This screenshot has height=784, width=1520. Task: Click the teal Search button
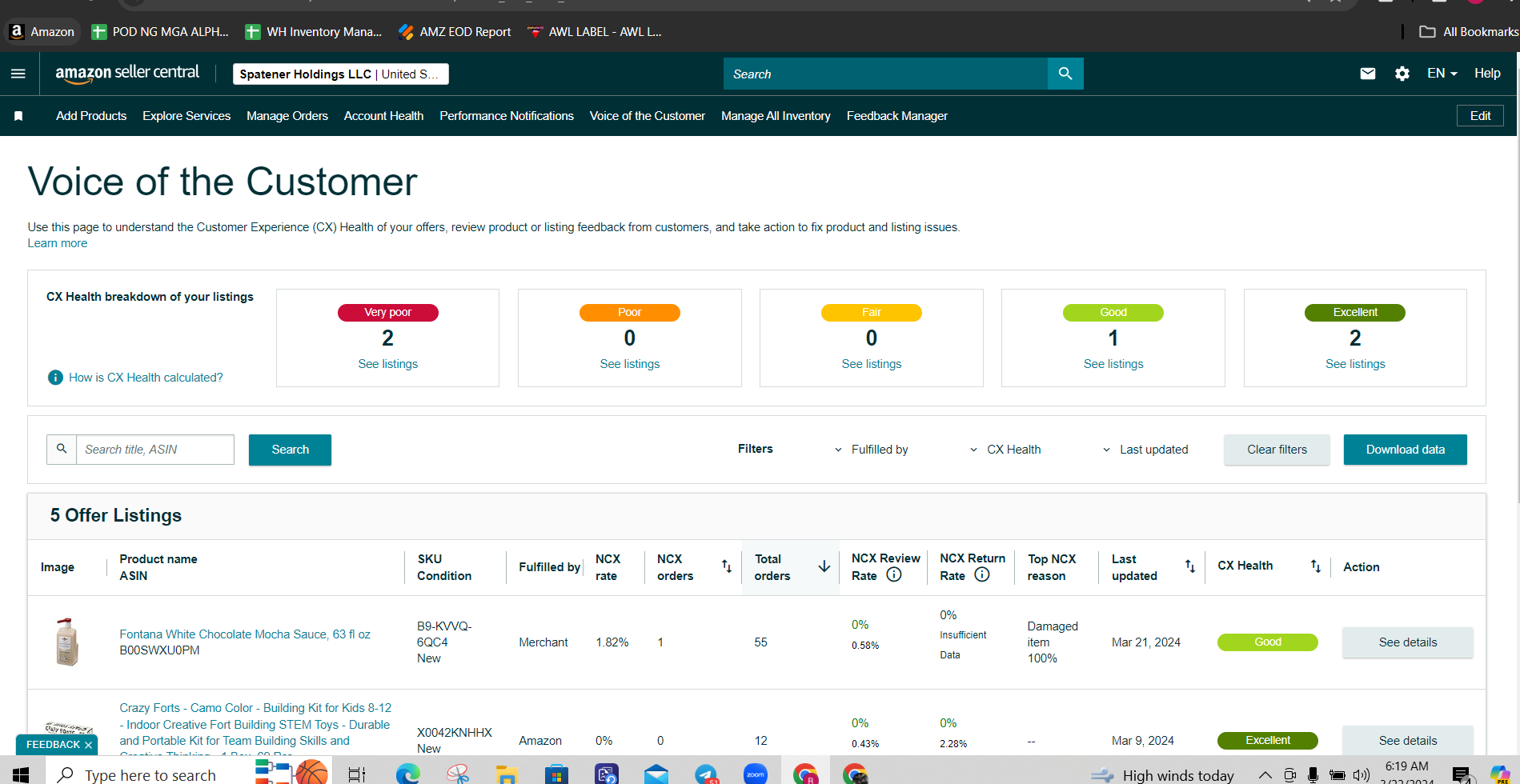click(x=290, y=450)
